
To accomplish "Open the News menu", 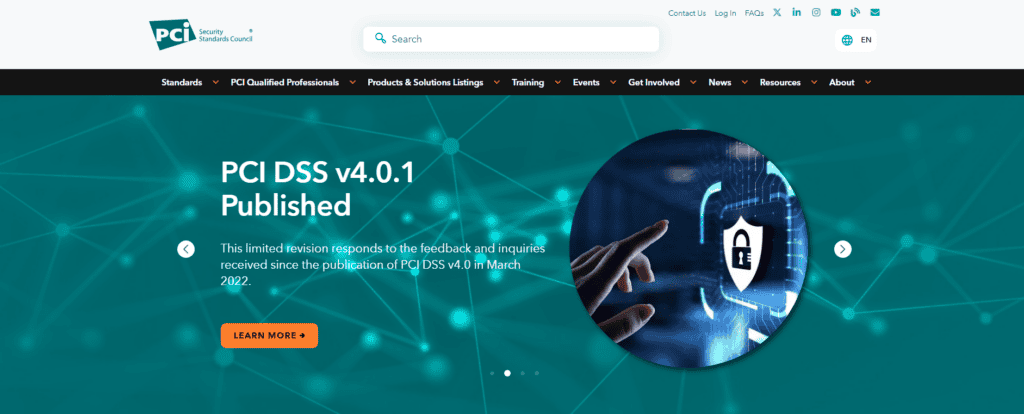I will tap(720, 82).
